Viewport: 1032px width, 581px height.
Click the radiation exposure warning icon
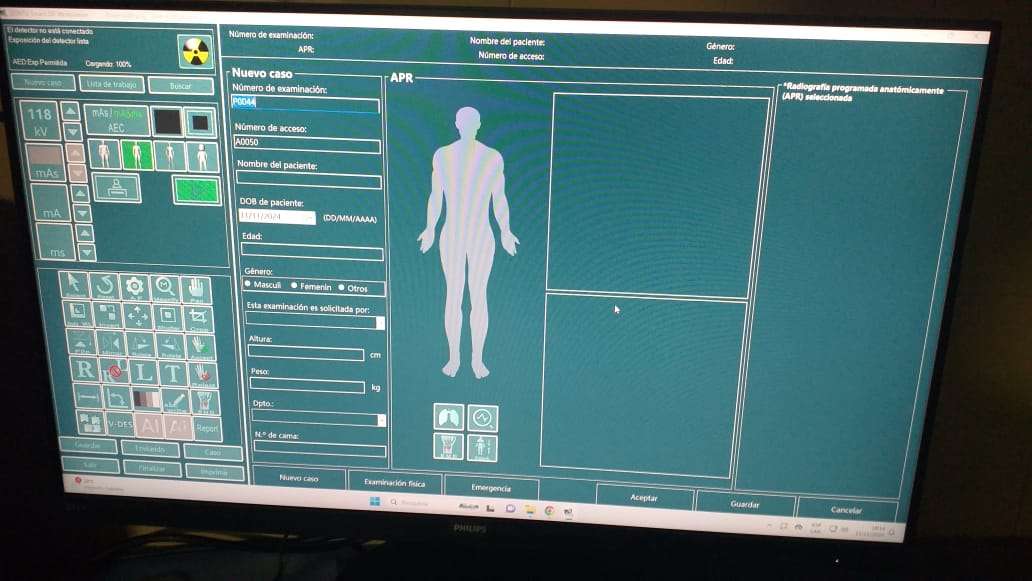tap(194, 50)
